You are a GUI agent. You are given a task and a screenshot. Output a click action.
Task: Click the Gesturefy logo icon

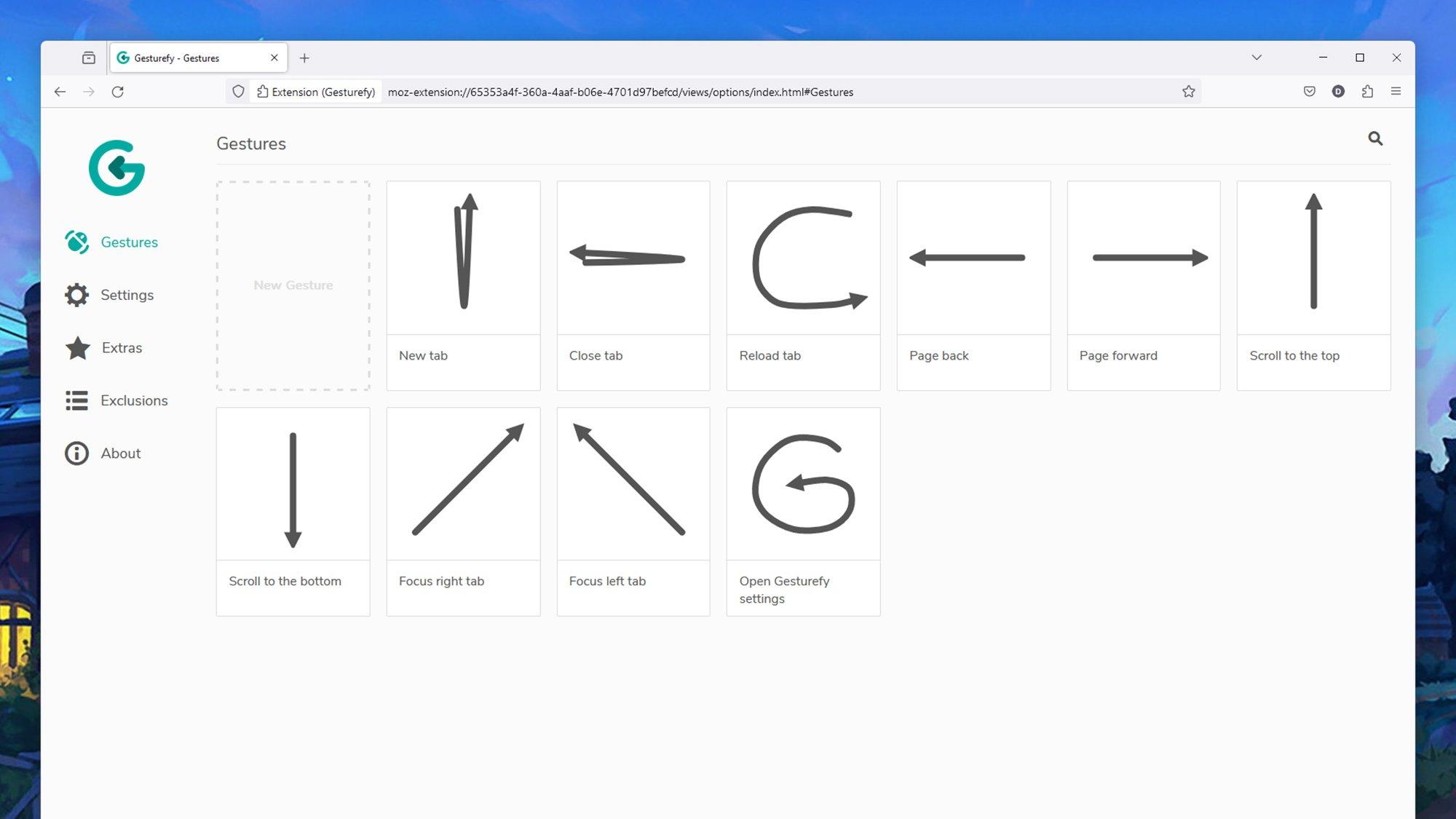pyautogui.click(x=116, y=167)
